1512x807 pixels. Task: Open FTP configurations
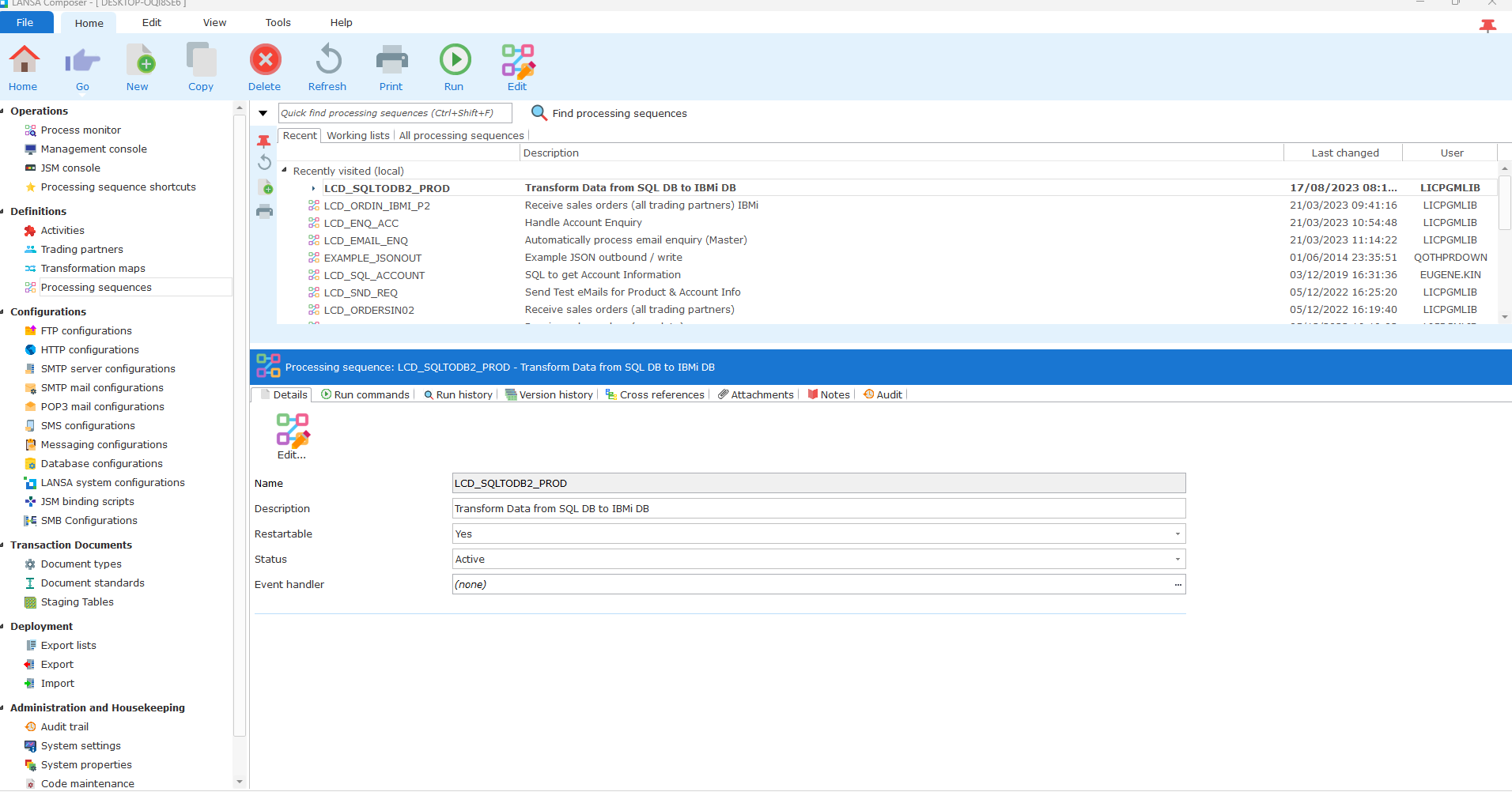pos(86,330)
